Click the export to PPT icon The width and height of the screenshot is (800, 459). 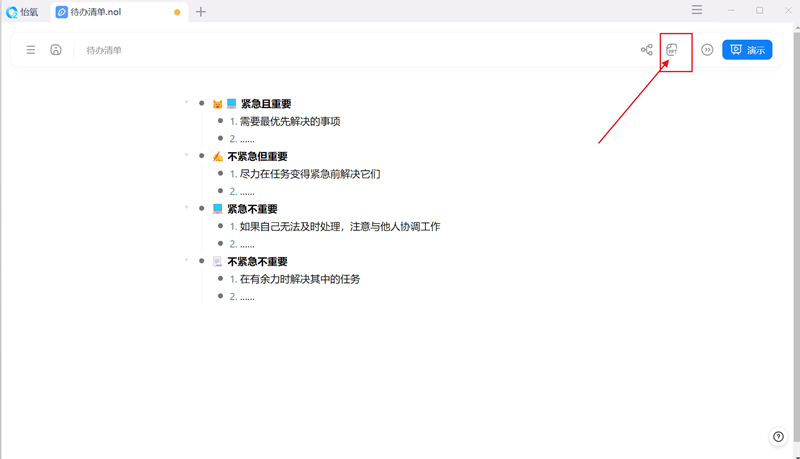[x=672, y=49]
